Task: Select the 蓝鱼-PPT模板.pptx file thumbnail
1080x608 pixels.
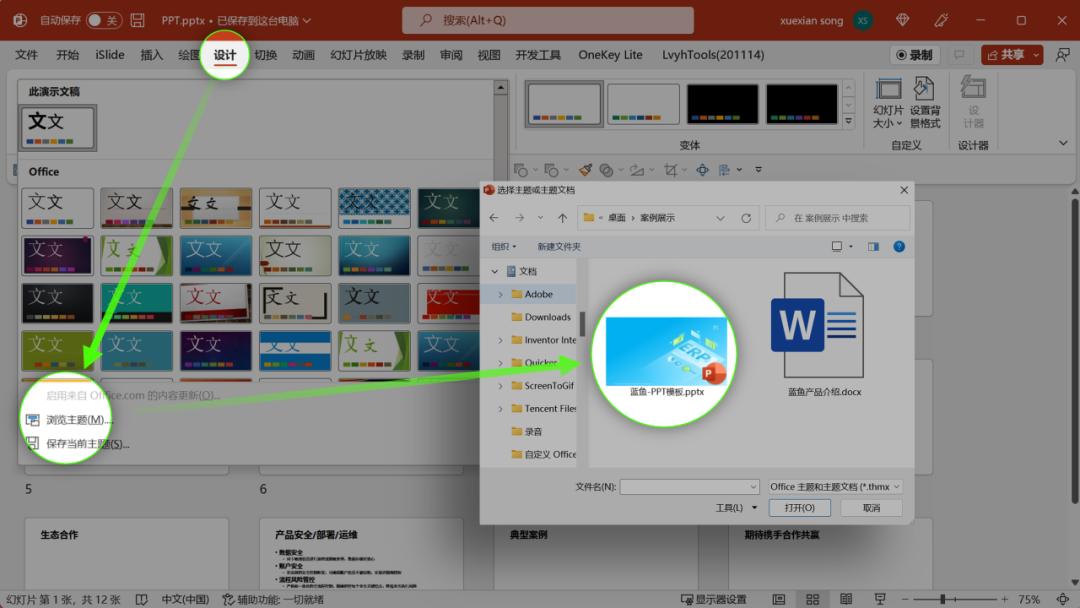Action: tap(664, 350)
